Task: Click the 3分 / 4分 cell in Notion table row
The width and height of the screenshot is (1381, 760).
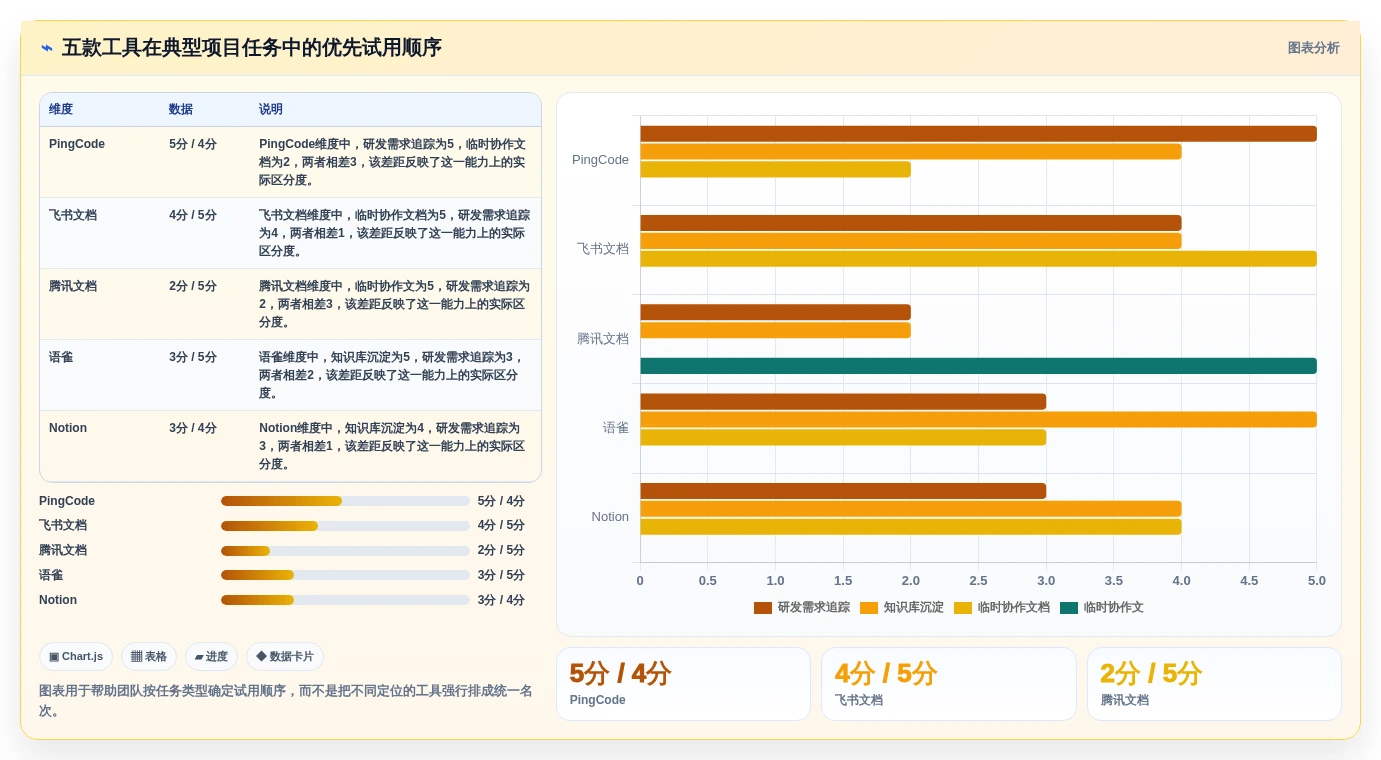Action: click(x=193, y=428)
